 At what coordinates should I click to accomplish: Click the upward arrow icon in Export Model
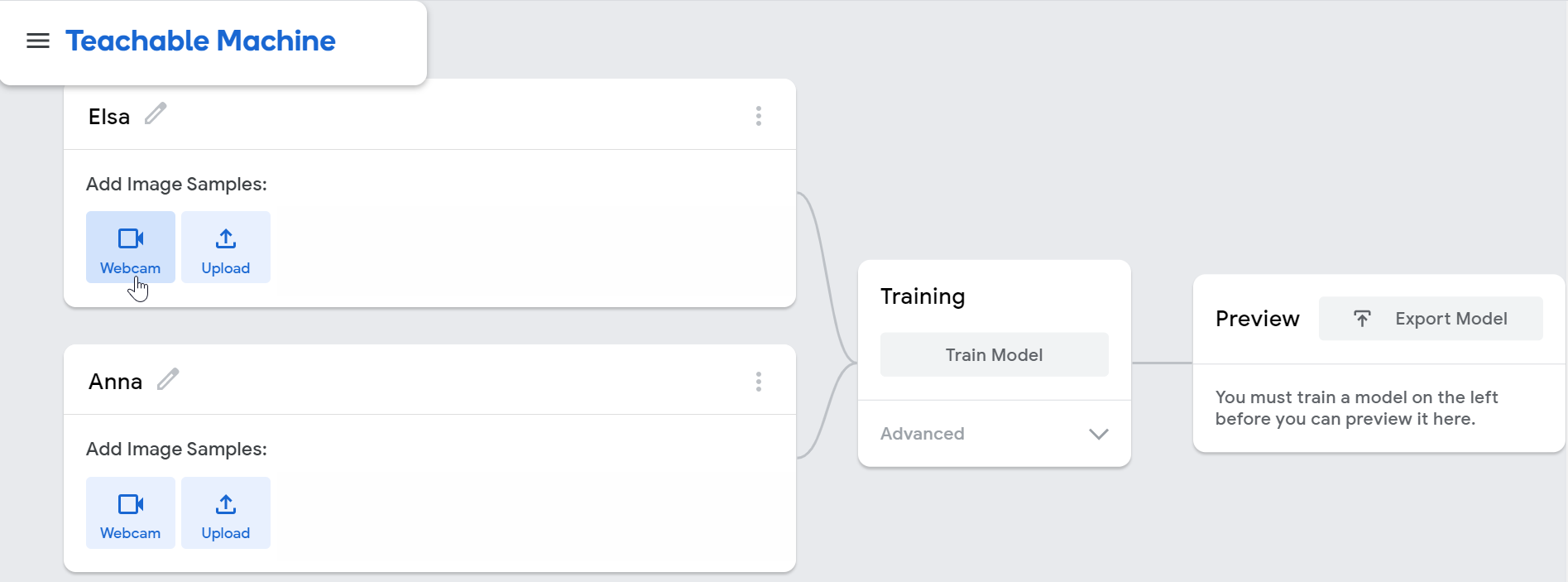[1362, 319]
